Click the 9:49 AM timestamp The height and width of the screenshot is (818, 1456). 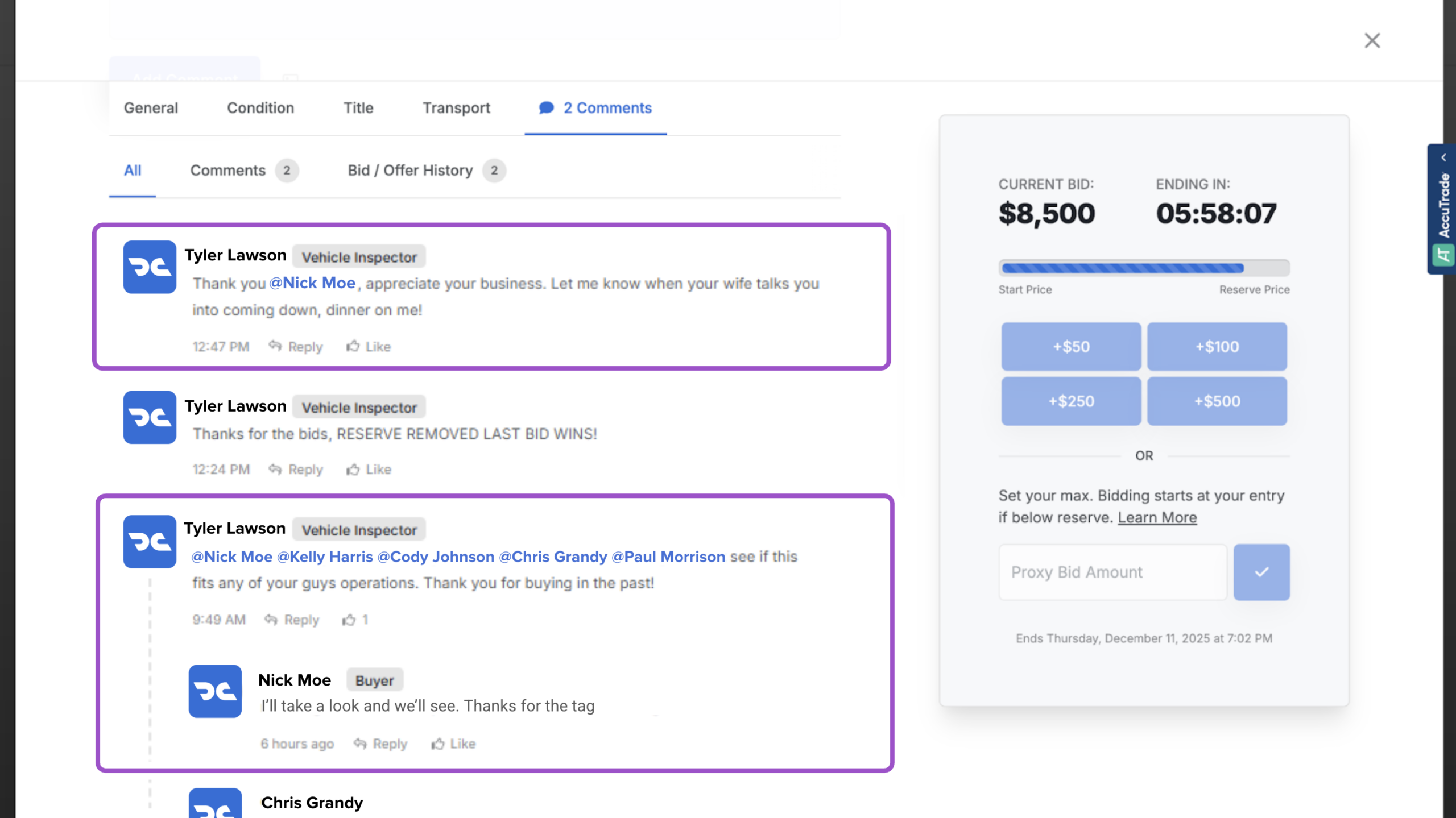point(218,620)
